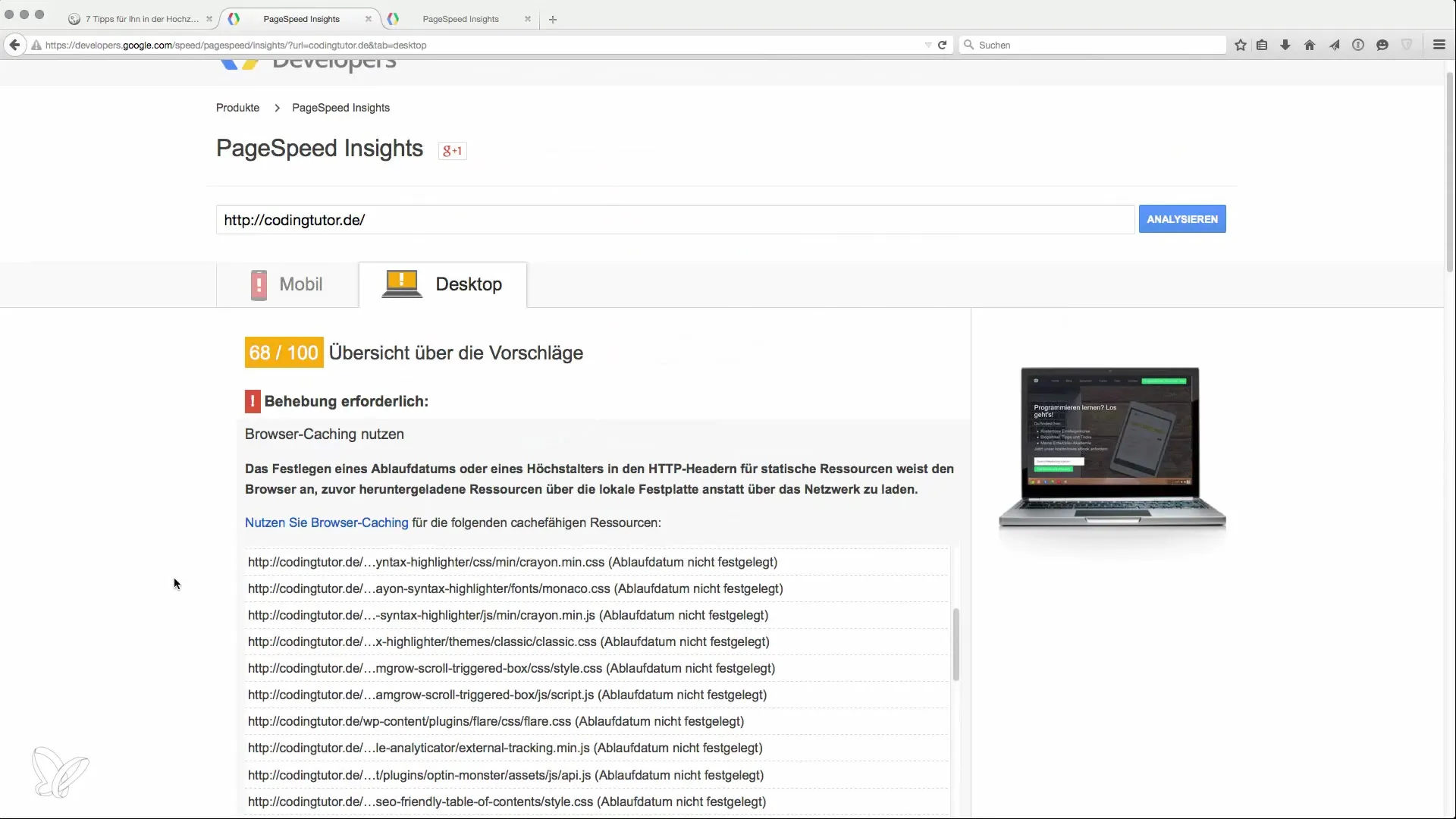Viewport: 1456px width, 819px height.
Task: Click the fonts/monaco.css resource entry
Action: coord(515,588)
